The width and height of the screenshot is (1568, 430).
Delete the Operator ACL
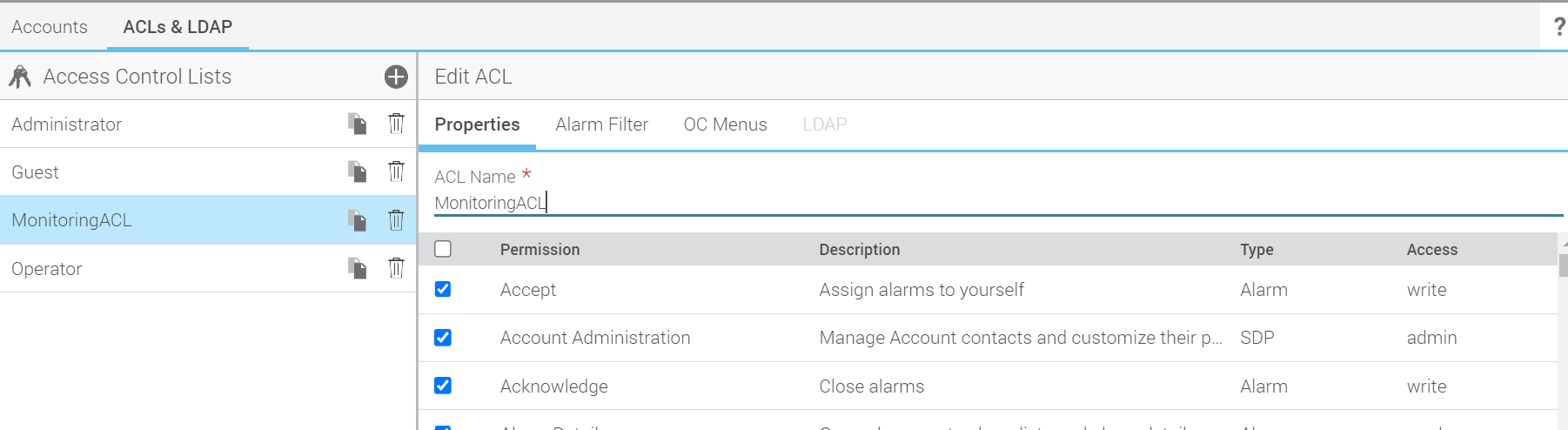pyautogui.click(x=396, y=268)
